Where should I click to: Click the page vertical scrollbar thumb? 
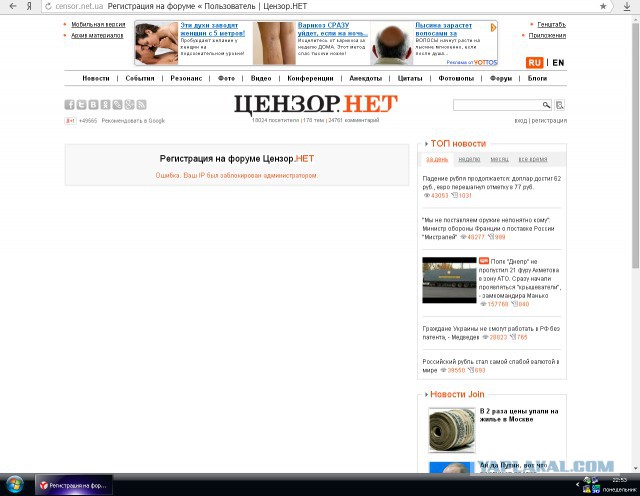point(635,145)
